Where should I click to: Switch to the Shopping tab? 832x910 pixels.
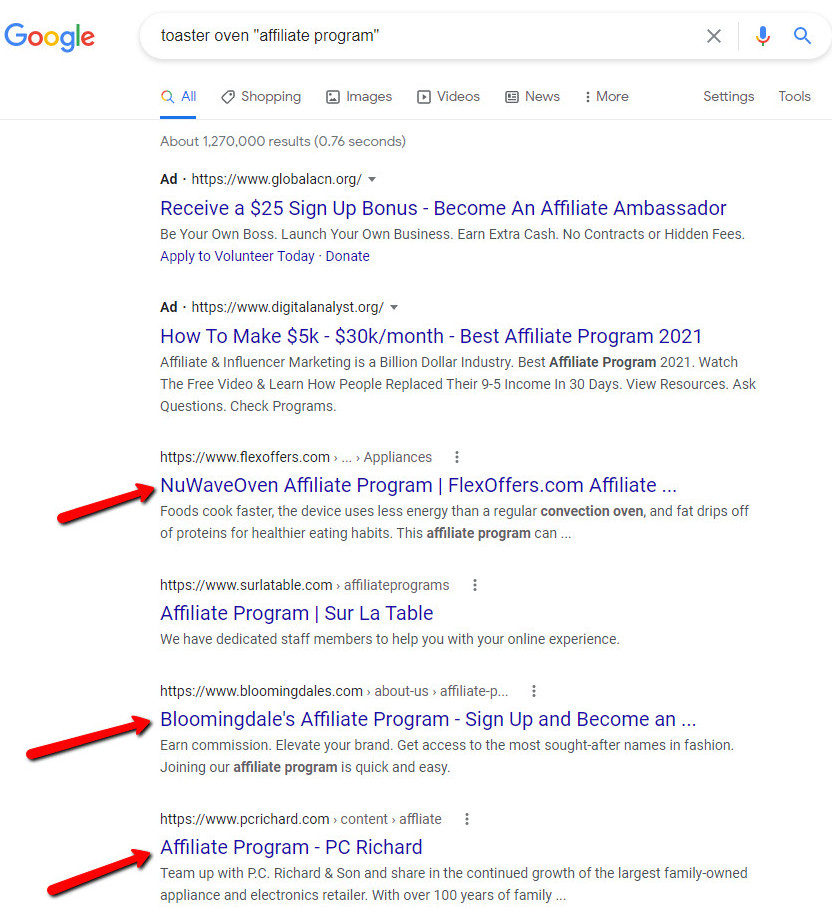[x=261, y=96]
